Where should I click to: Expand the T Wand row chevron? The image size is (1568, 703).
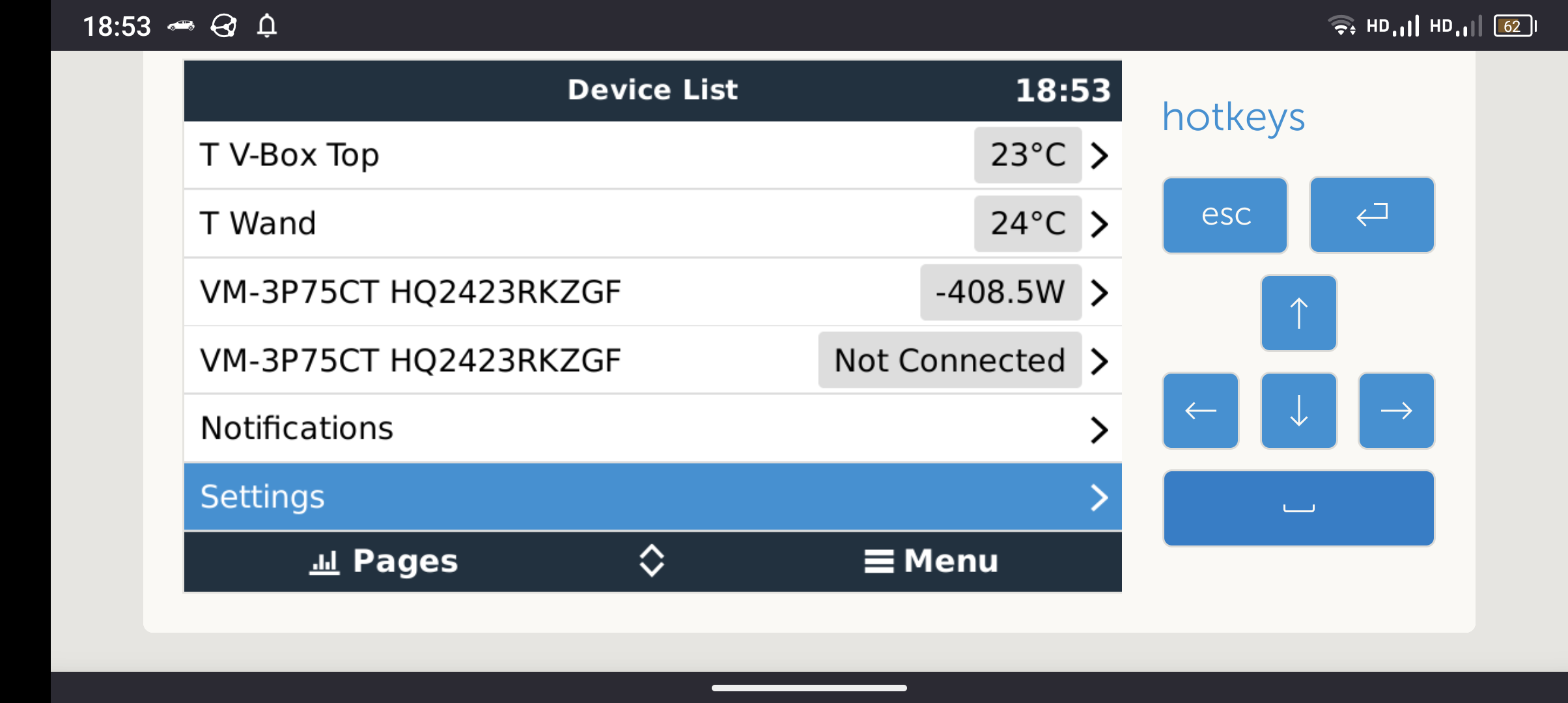[x=1100, y=224]
